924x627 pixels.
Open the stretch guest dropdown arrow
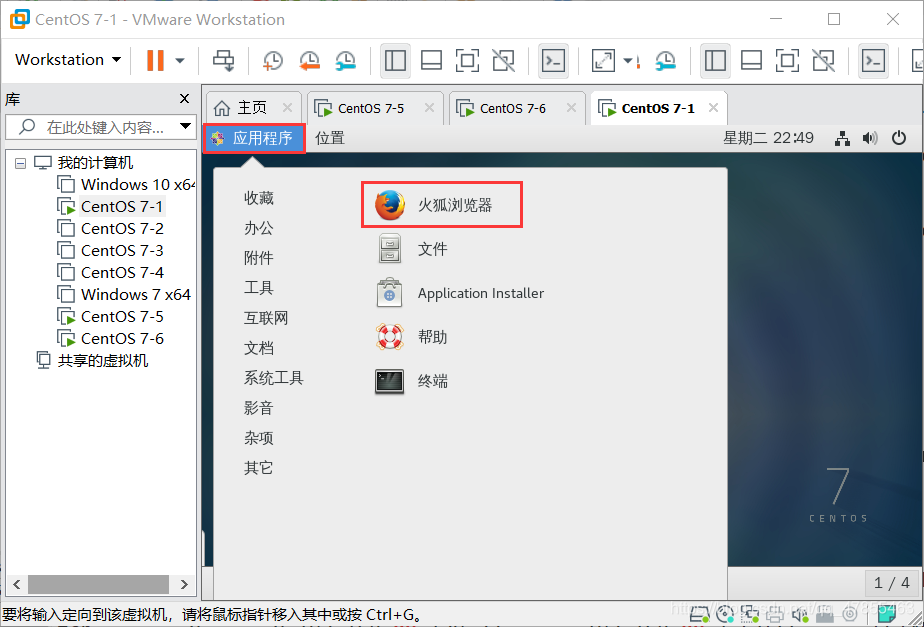[628, 60]
